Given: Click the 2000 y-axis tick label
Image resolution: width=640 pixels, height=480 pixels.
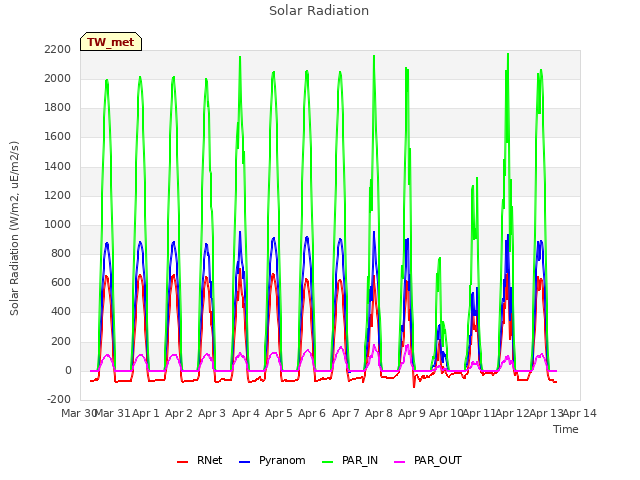Looking at the screenshot, I should point(58,78).
